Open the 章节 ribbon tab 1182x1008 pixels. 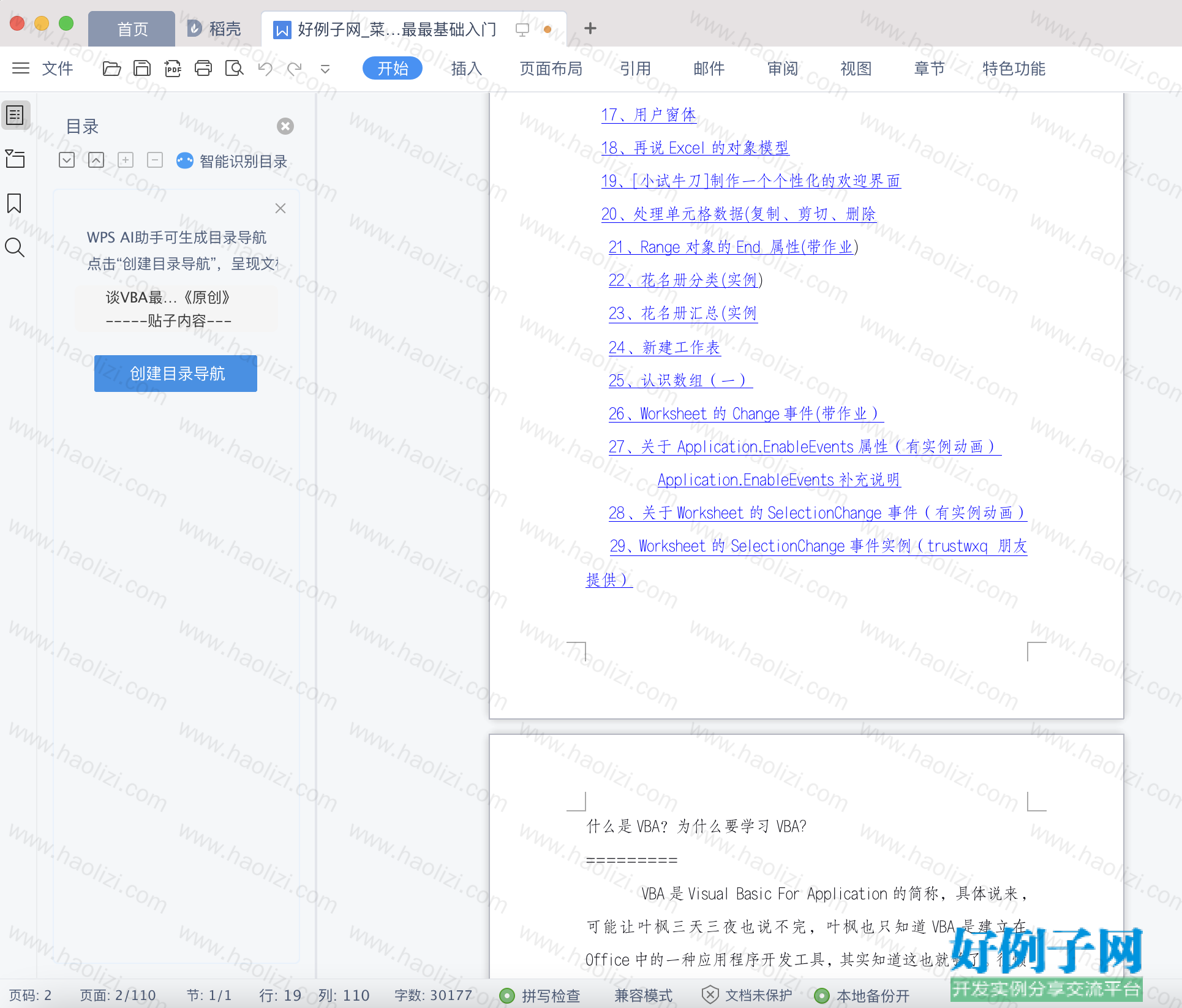[x=930, y=68]
